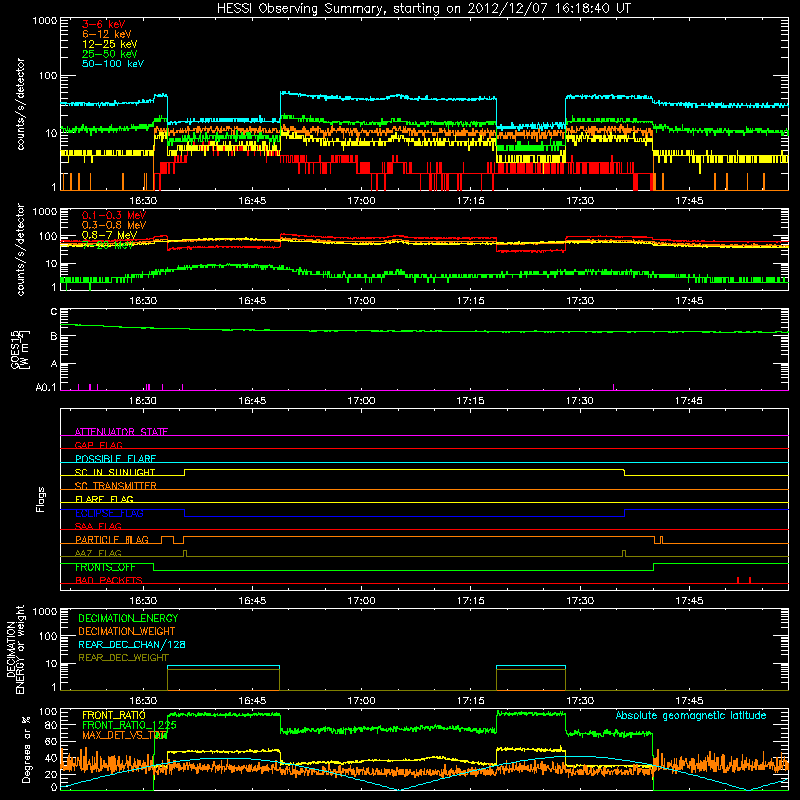
Task: Click the B class tick on GOES axis
Action: click(54, 336)
